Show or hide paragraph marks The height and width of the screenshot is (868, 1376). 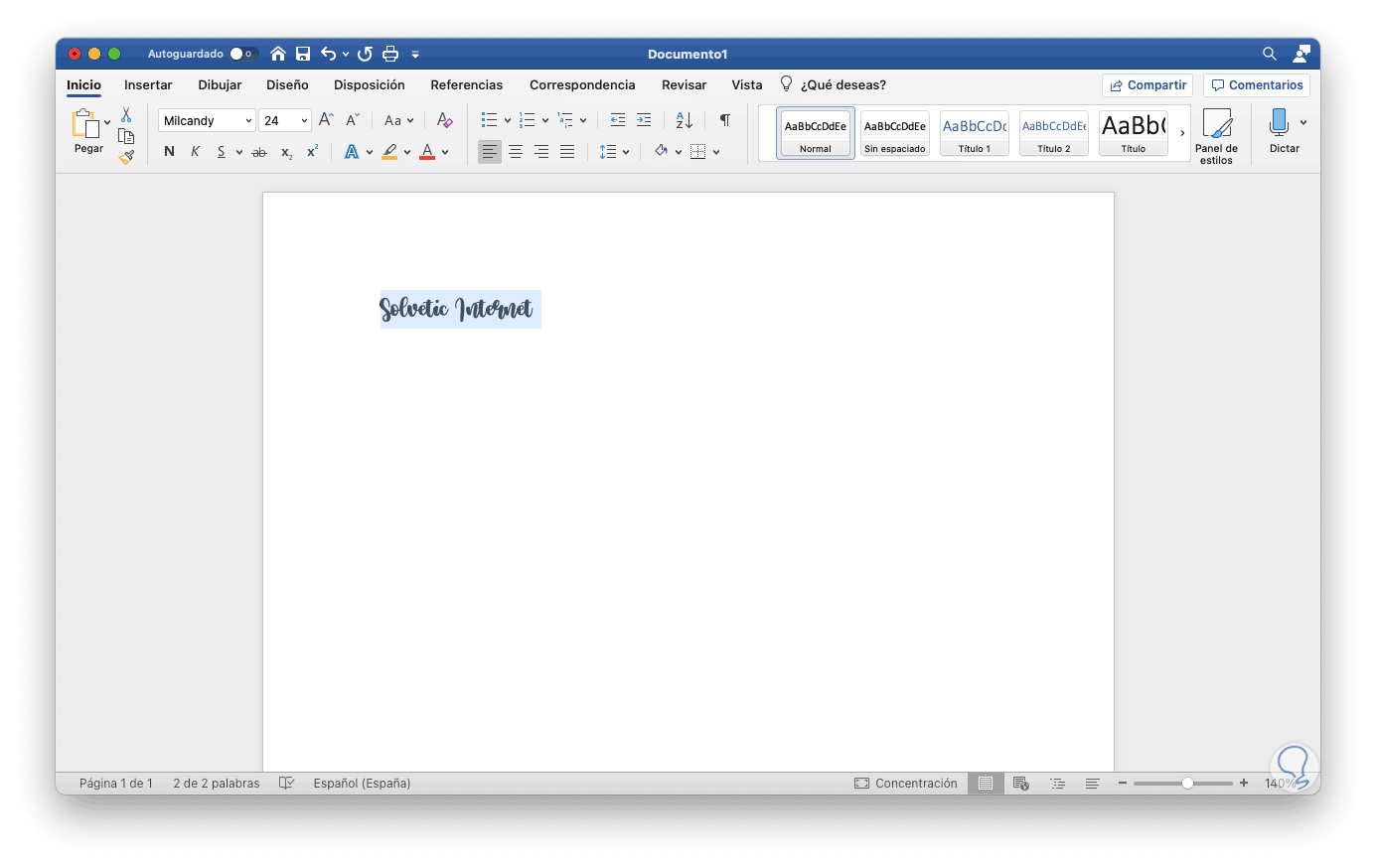point(725,120)
